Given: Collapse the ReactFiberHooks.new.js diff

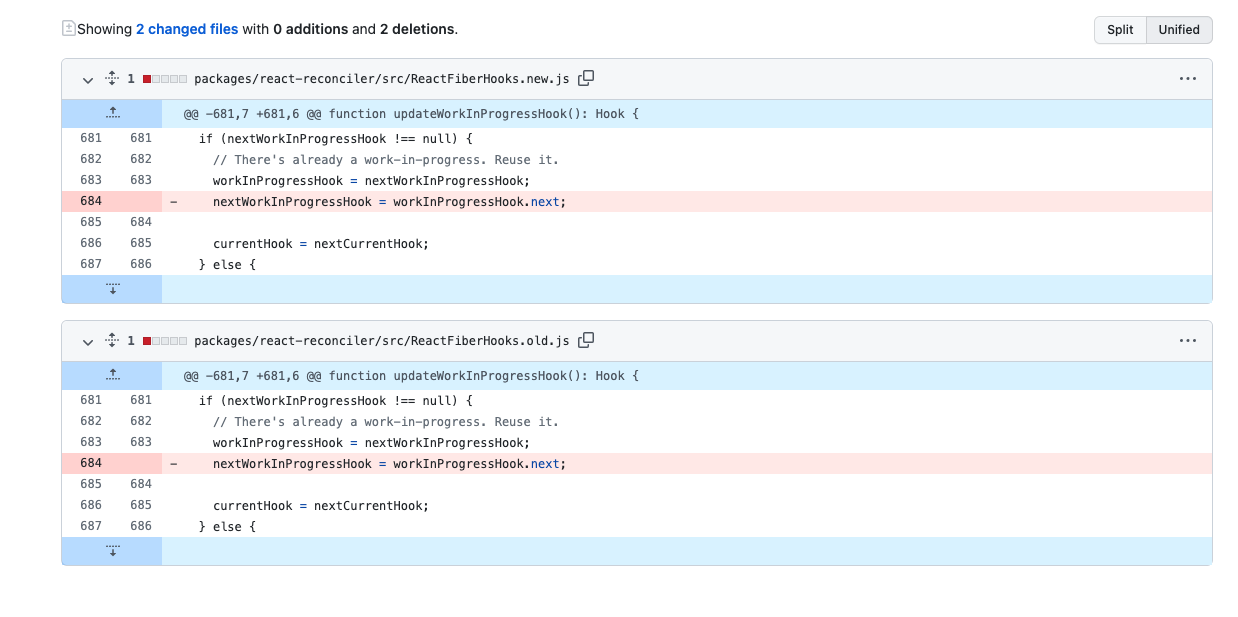Looking at the screenshot, I should click(x=88, y=79).
